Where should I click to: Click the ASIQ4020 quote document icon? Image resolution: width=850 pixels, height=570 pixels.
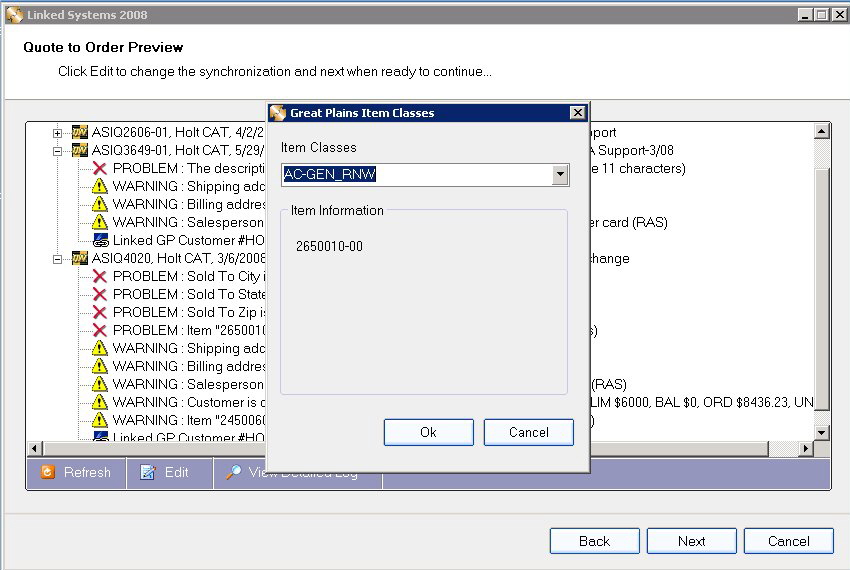coord(80,258)
